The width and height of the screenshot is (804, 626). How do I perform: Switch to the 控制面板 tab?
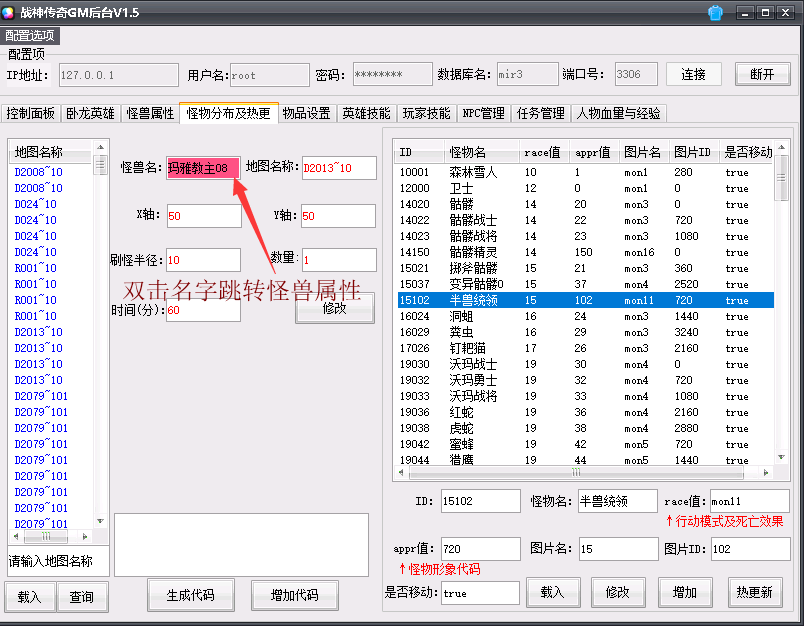tap(31, 113)
